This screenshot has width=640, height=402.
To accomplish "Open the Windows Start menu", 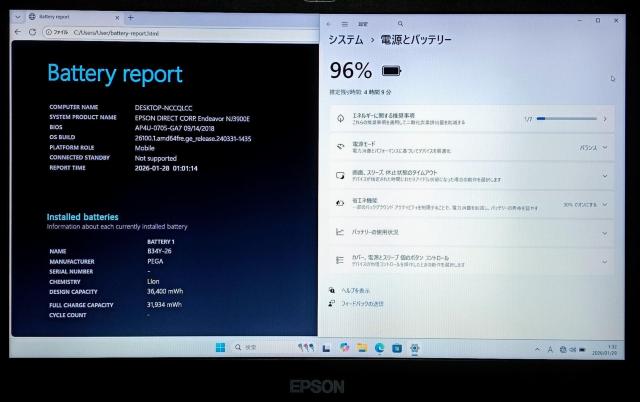I will tap(219, 348).
